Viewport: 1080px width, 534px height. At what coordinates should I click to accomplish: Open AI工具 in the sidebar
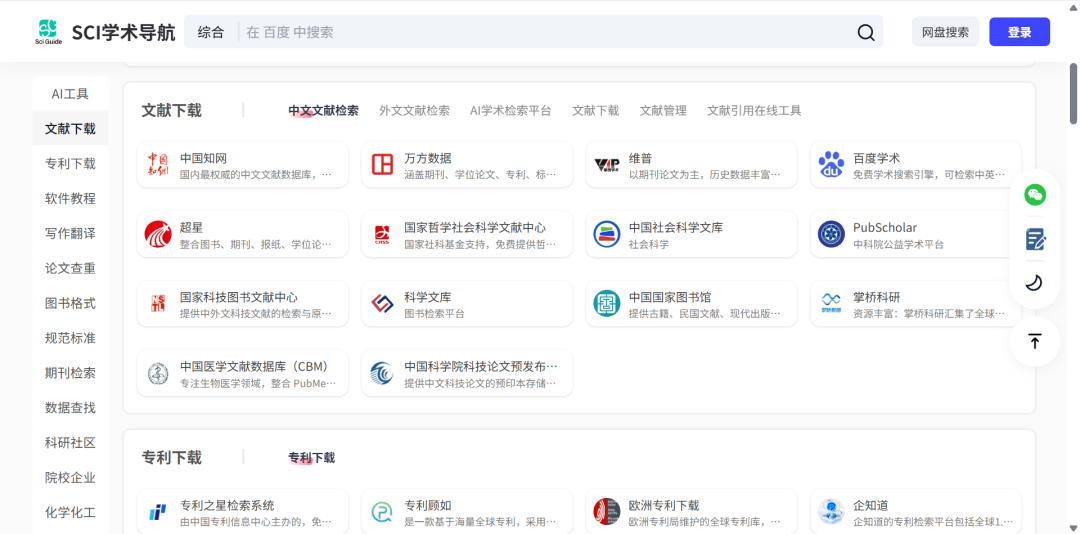pos(70,94)
